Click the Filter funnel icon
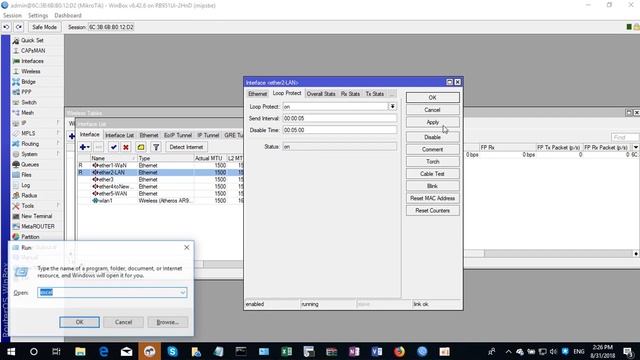The width and height of the screenshot is (640, 360). pos(156,147)
